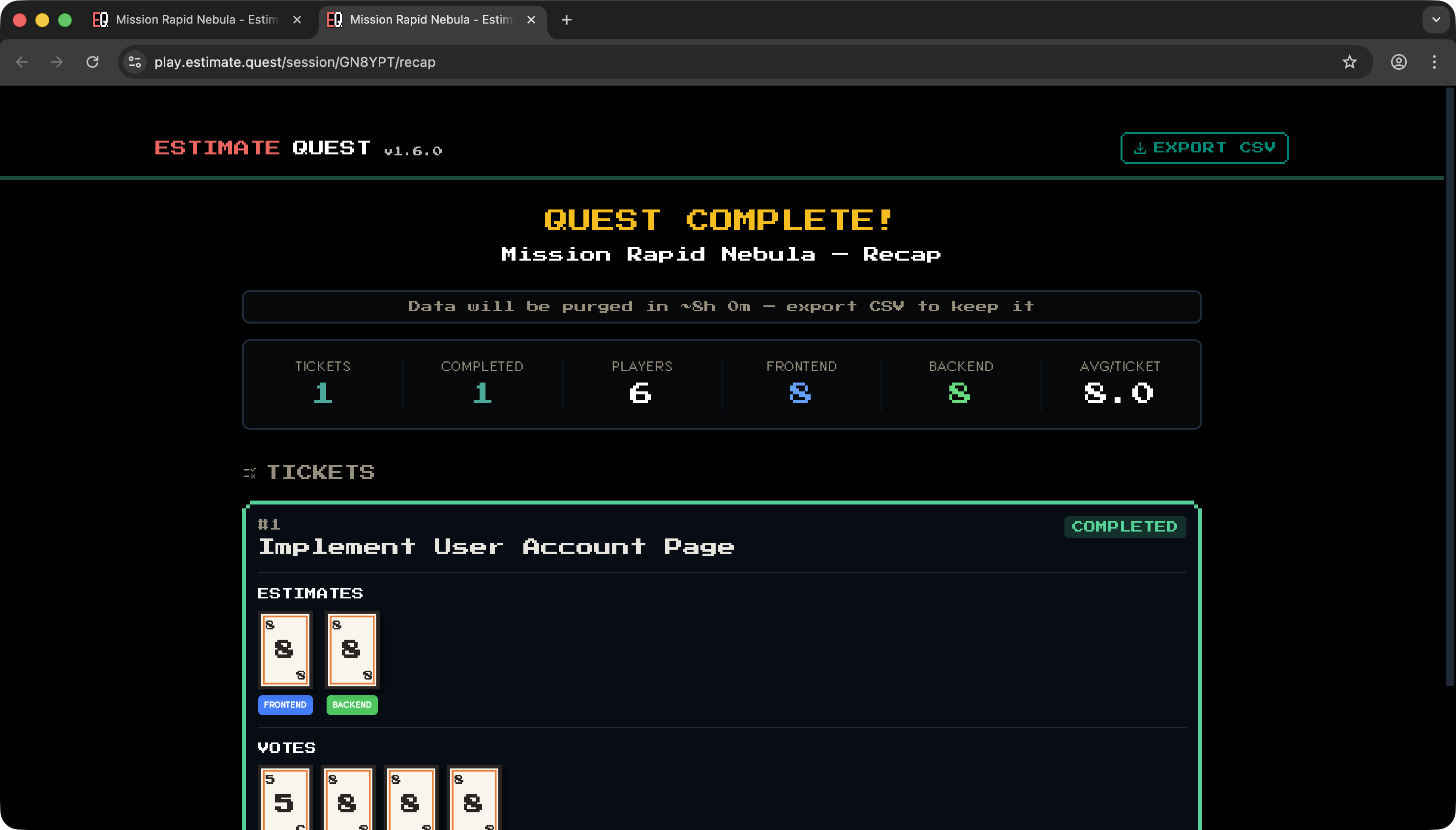Click the back navigation arrow
Screen dimensions: 1456x830
point(21,62)
